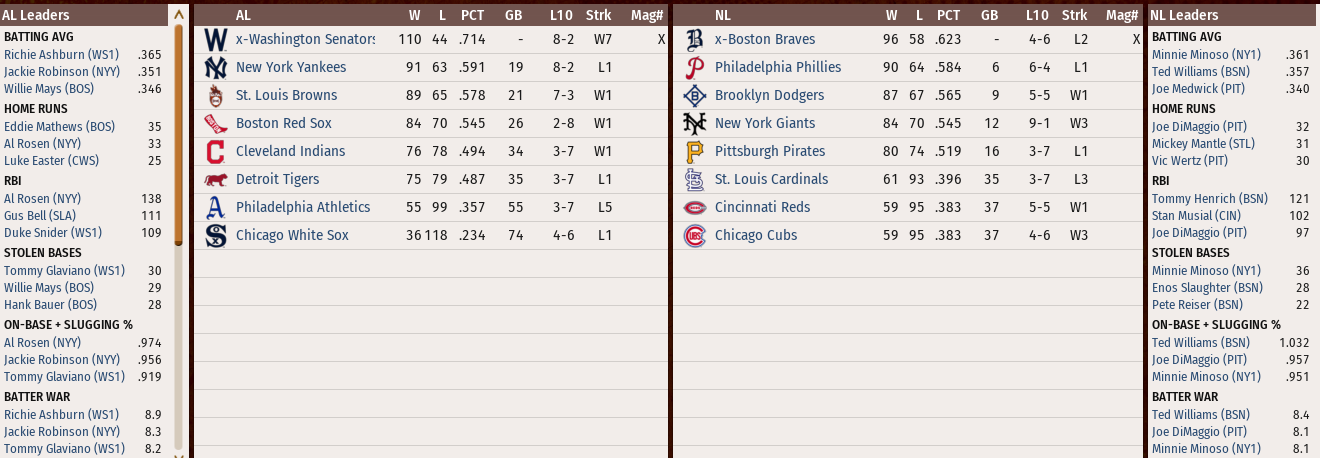Sort AL standings by PCT column
The height and width of the screenshot is (458, 1320).
[x=472, y=15]
